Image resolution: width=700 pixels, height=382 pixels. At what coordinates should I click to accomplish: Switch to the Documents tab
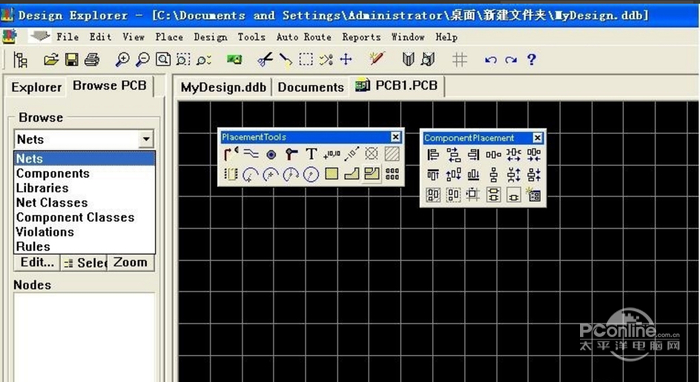click(311, 87)
